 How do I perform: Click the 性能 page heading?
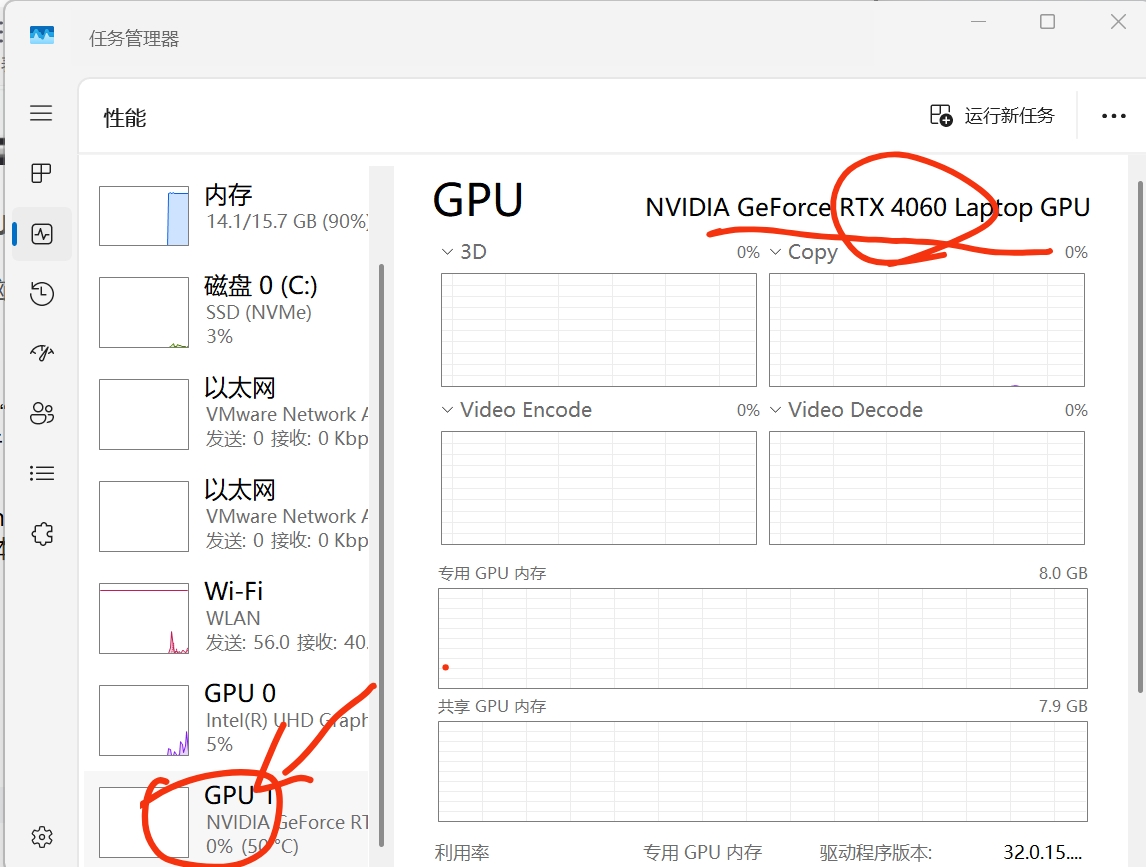(x=125, y=118)
